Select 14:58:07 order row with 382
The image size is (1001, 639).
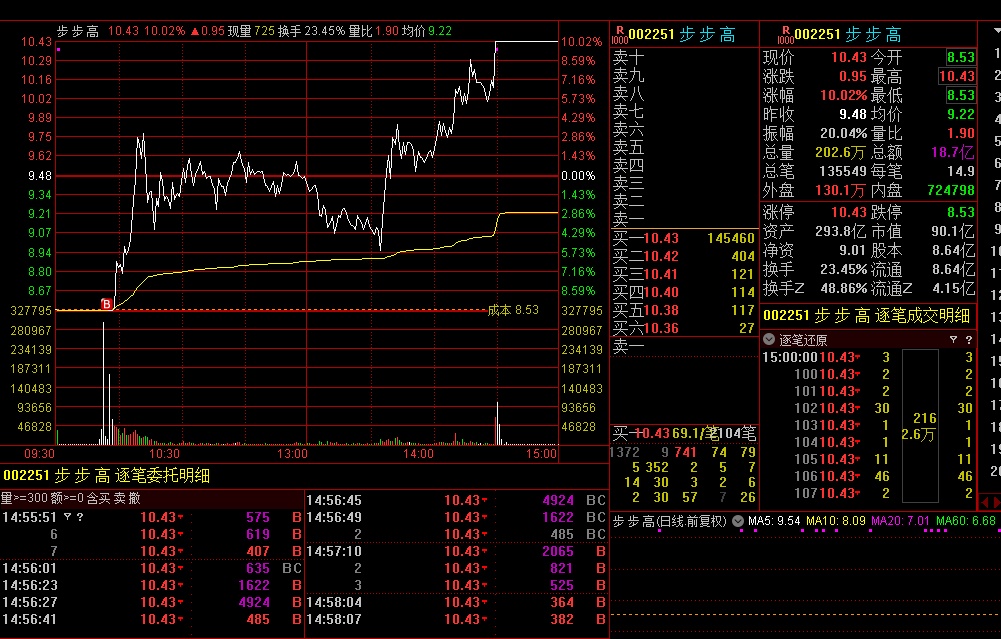[456, 619]
